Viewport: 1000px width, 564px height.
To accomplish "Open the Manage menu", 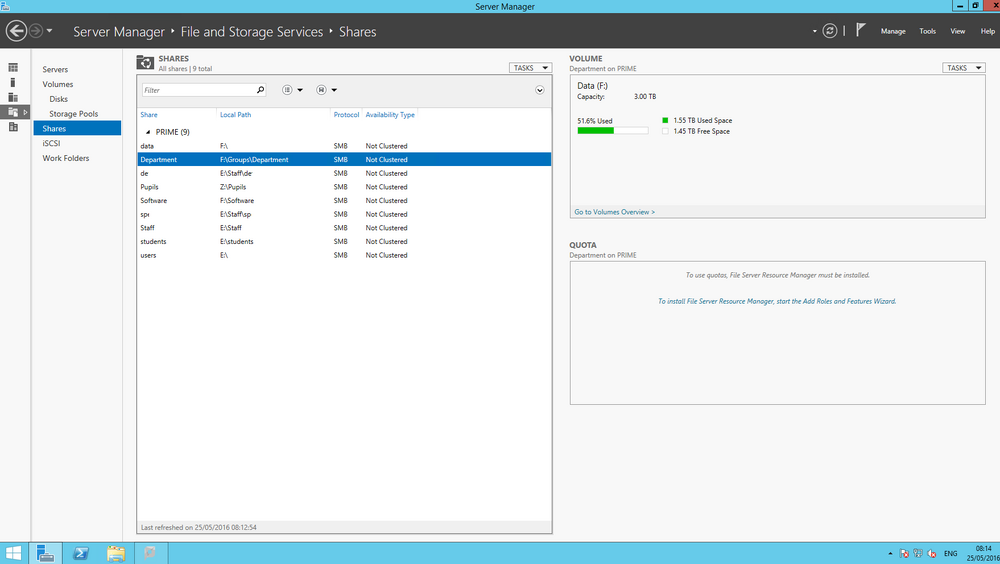I will coord(893,31).
